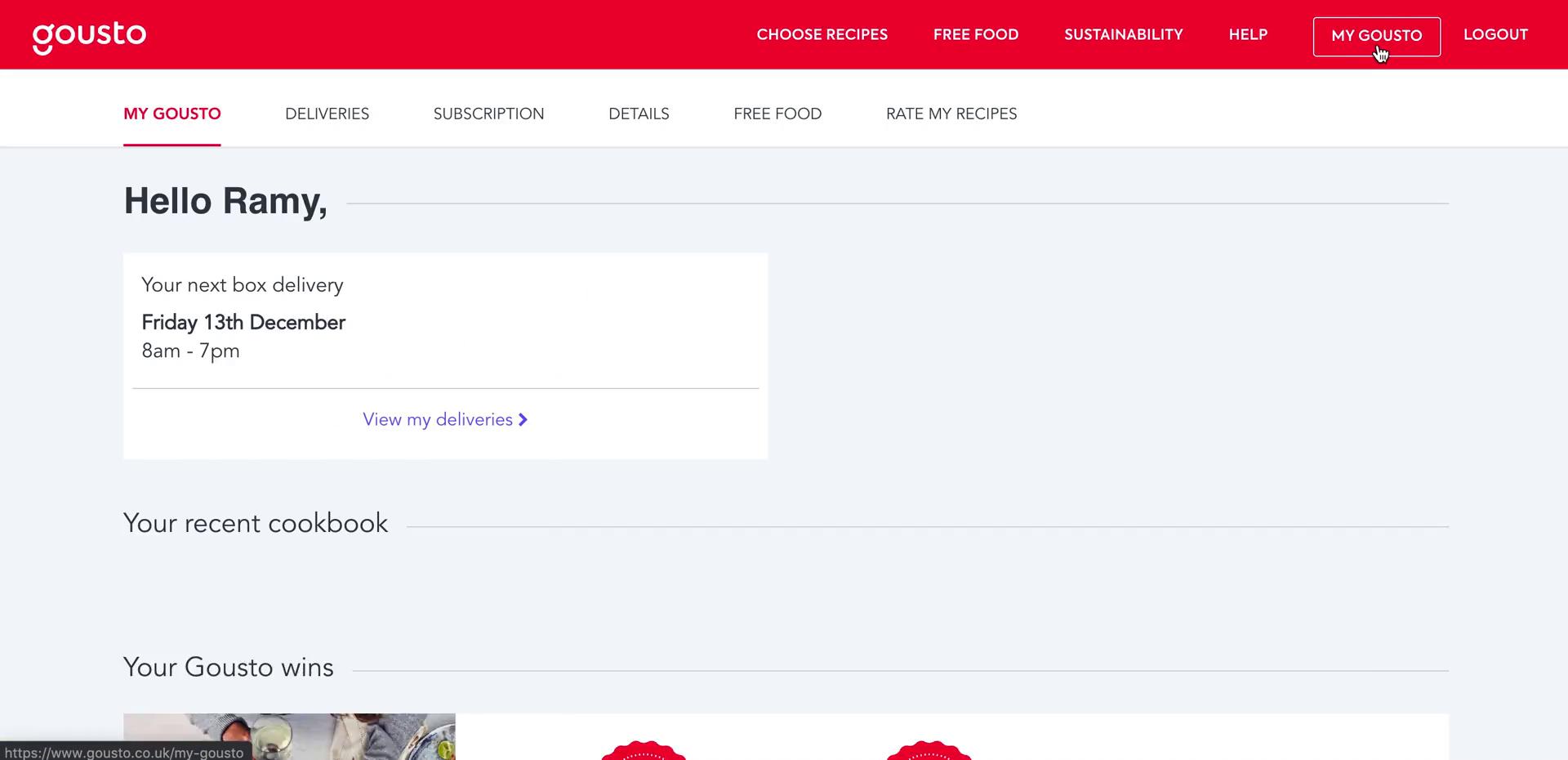Click the first red Gousto wins badge

pos(644,750)
